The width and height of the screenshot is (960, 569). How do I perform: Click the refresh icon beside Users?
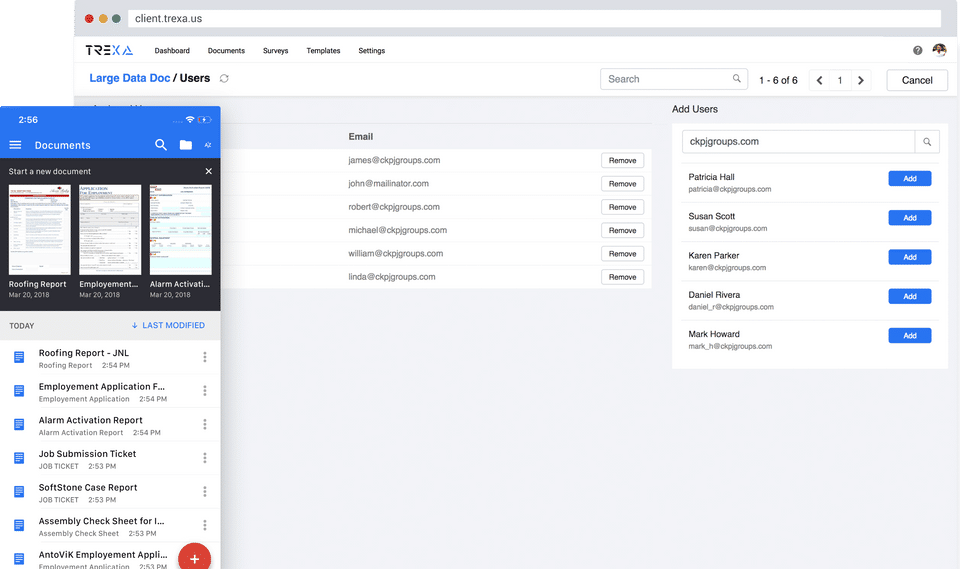(224, 78)
